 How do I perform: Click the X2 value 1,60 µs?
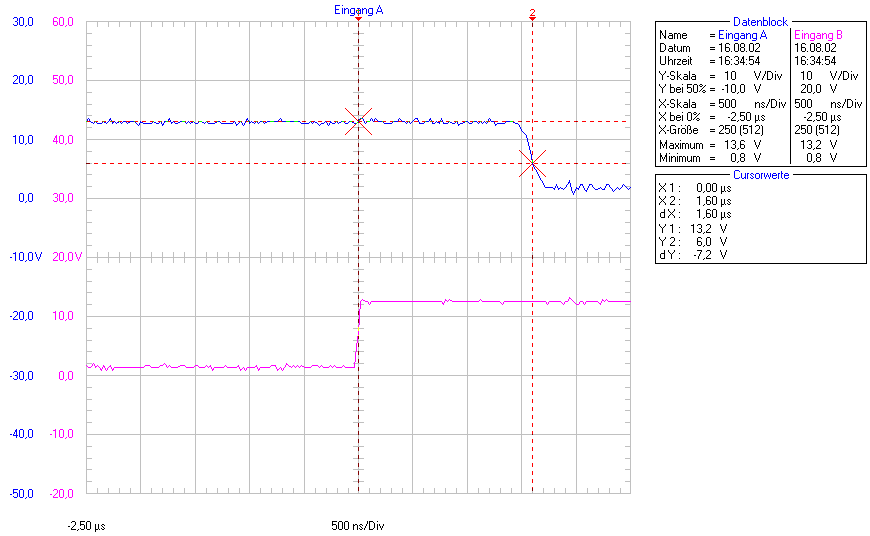coord(713,201)
